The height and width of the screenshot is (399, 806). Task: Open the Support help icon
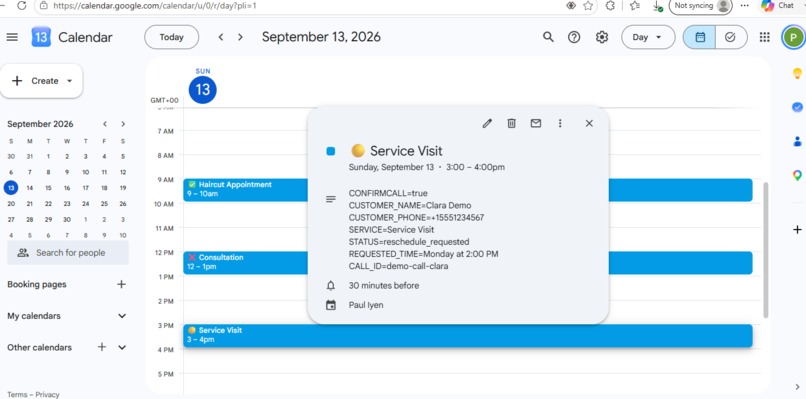coord(574,37)
